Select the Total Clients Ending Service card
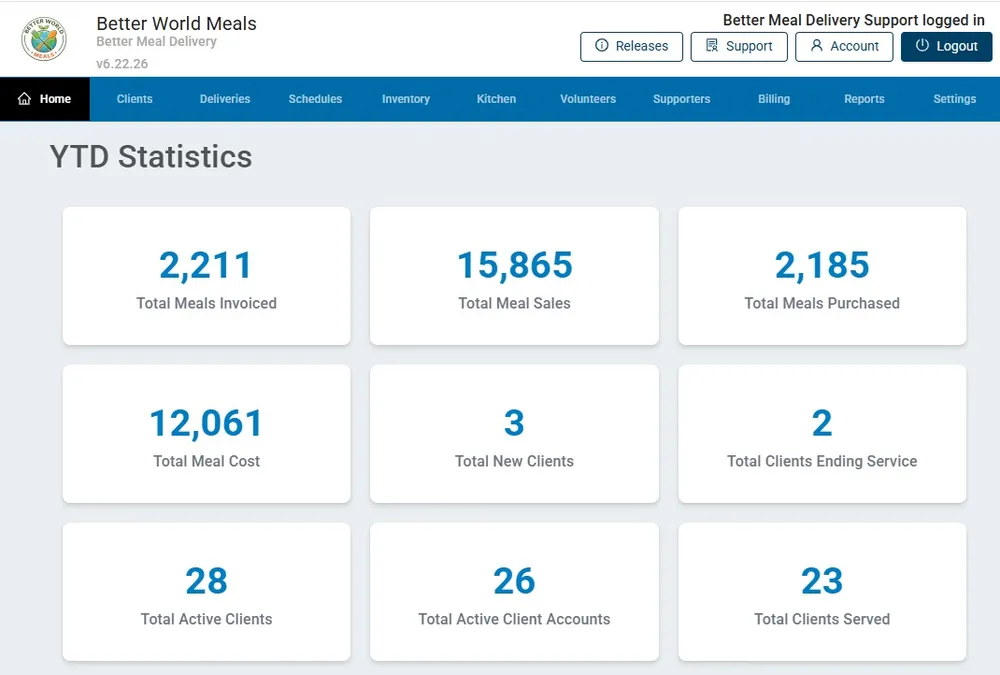This screenshot has height=675, width=1000. coord(822,434)
